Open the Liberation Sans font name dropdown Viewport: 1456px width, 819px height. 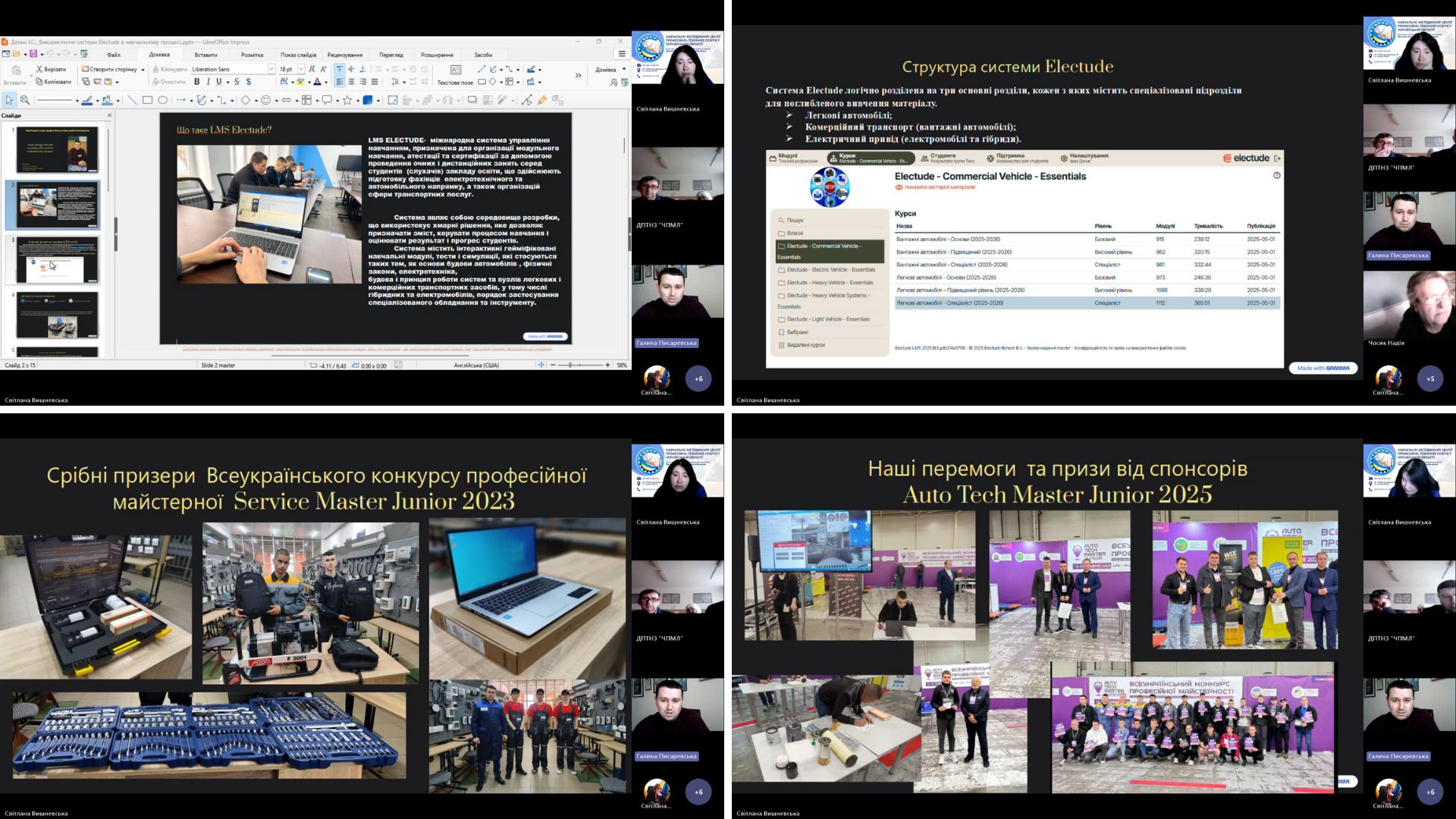point(271,69)
